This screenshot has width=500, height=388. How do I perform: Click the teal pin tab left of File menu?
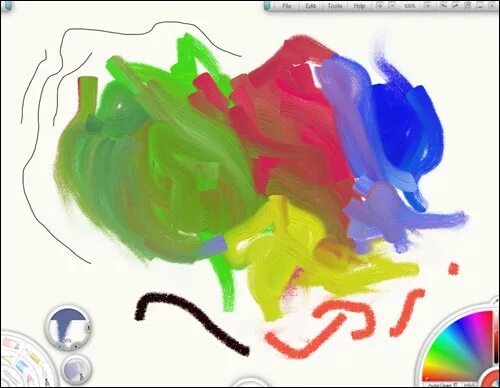[x=267, y=5]
